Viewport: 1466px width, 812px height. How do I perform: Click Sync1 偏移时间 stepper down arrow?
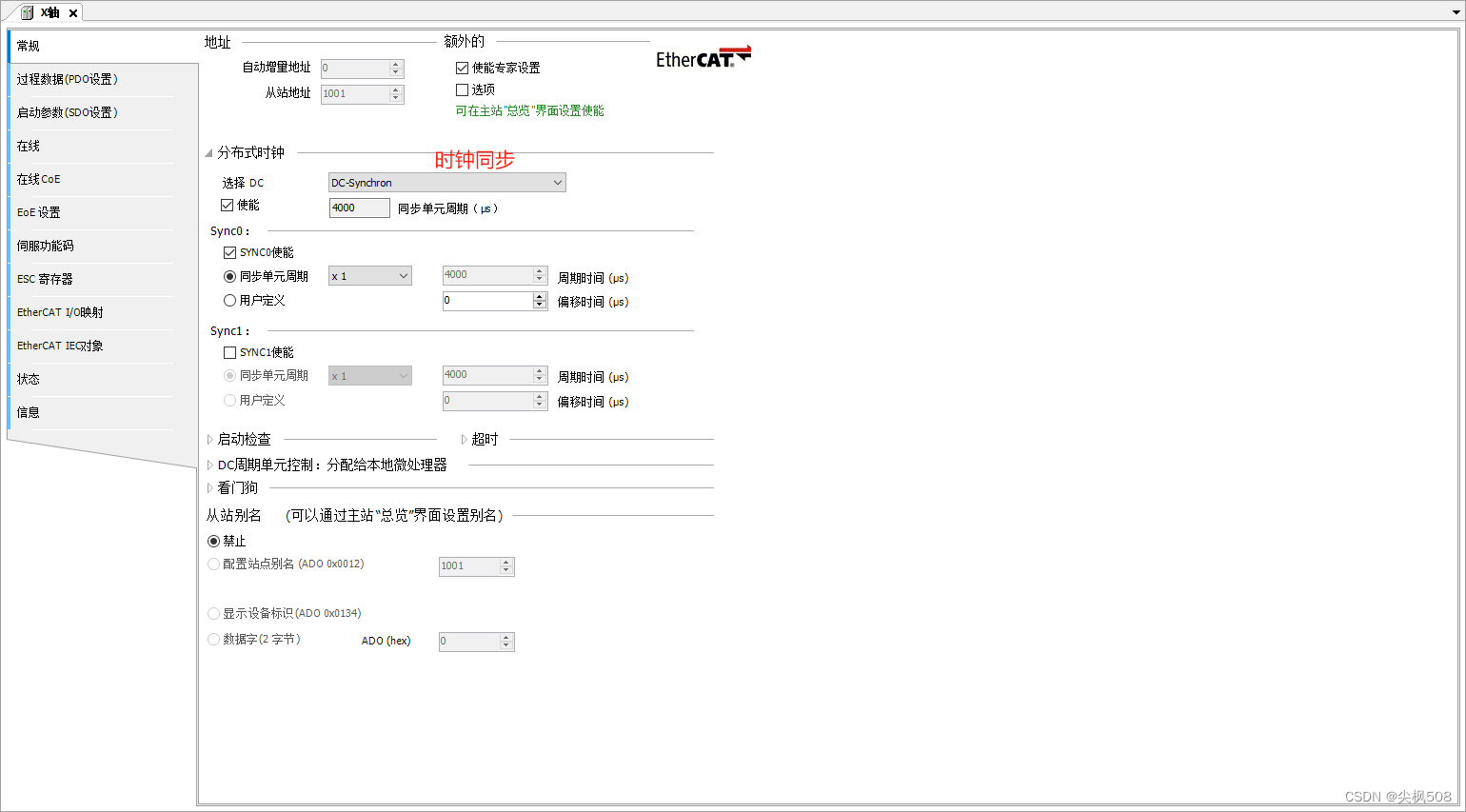pyautogui.click(x=540, y=405)
